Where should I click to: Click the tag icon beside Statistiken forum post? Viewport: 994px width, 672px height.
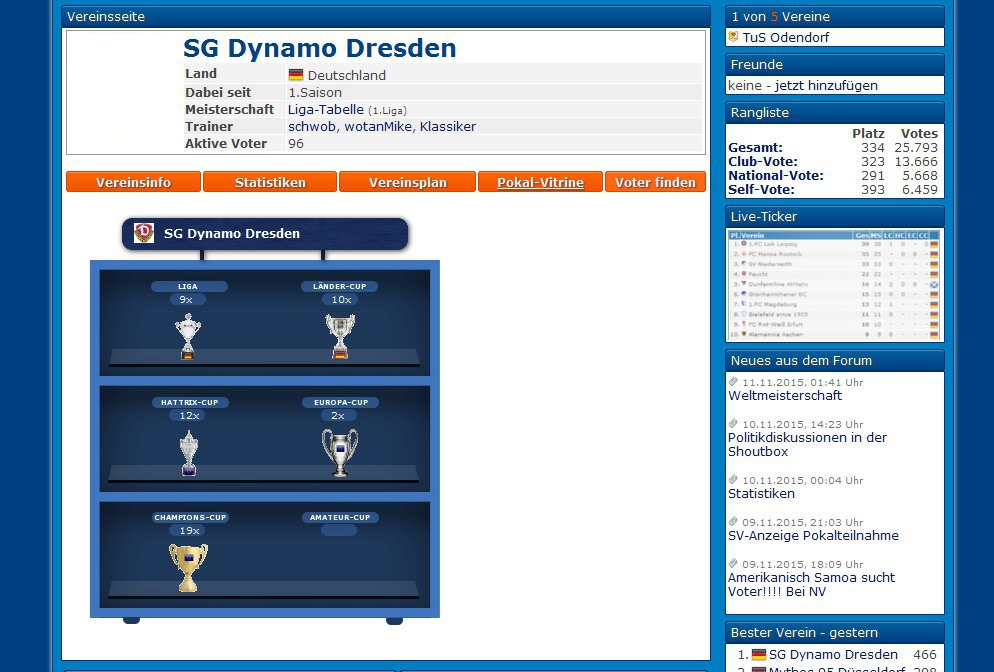coord(733,479)
